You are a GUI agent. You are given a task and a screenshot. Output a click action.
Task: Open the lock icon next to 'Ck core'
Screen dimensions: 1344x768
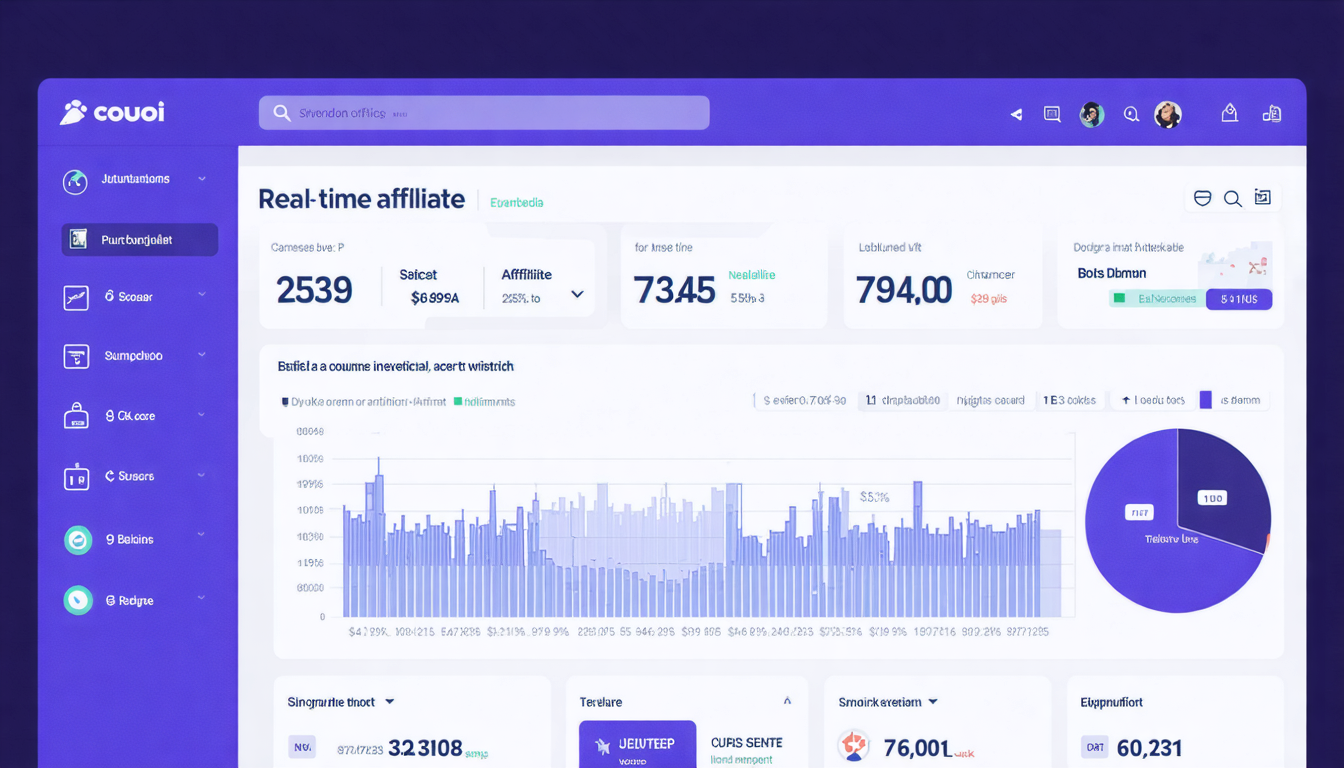[77, 416]
